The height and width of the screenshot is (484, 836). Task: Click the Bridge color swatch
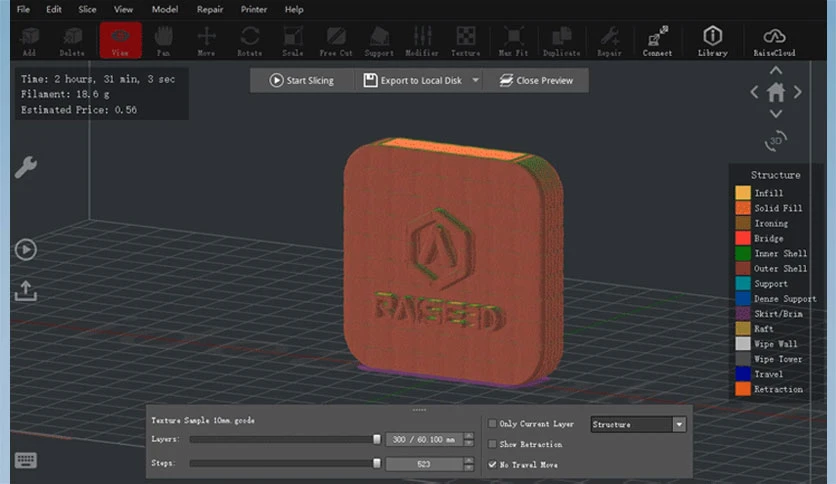(743, 238)
